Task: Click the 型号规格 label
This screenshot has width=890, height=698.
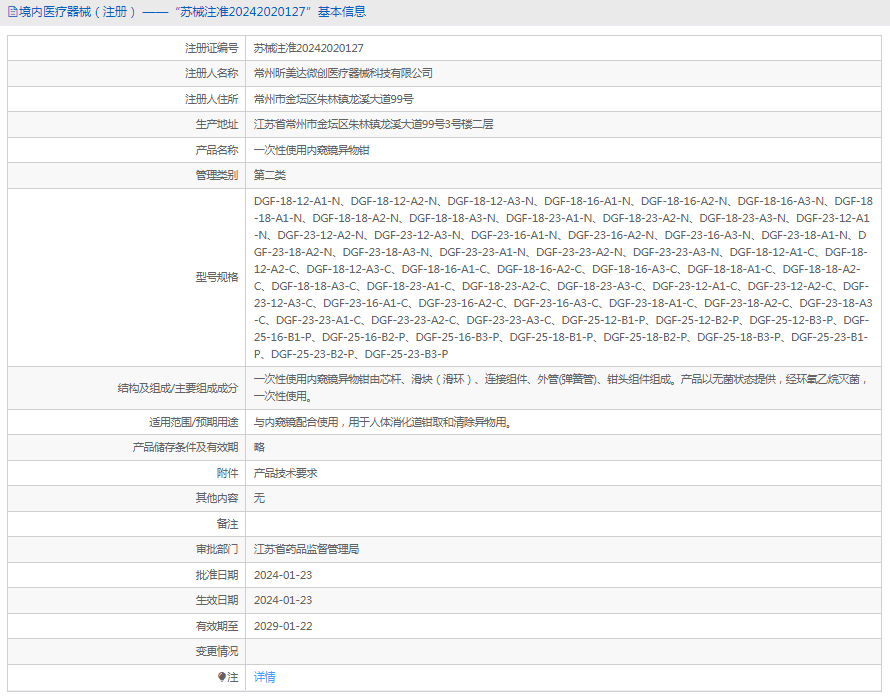Action: (217, 277)
